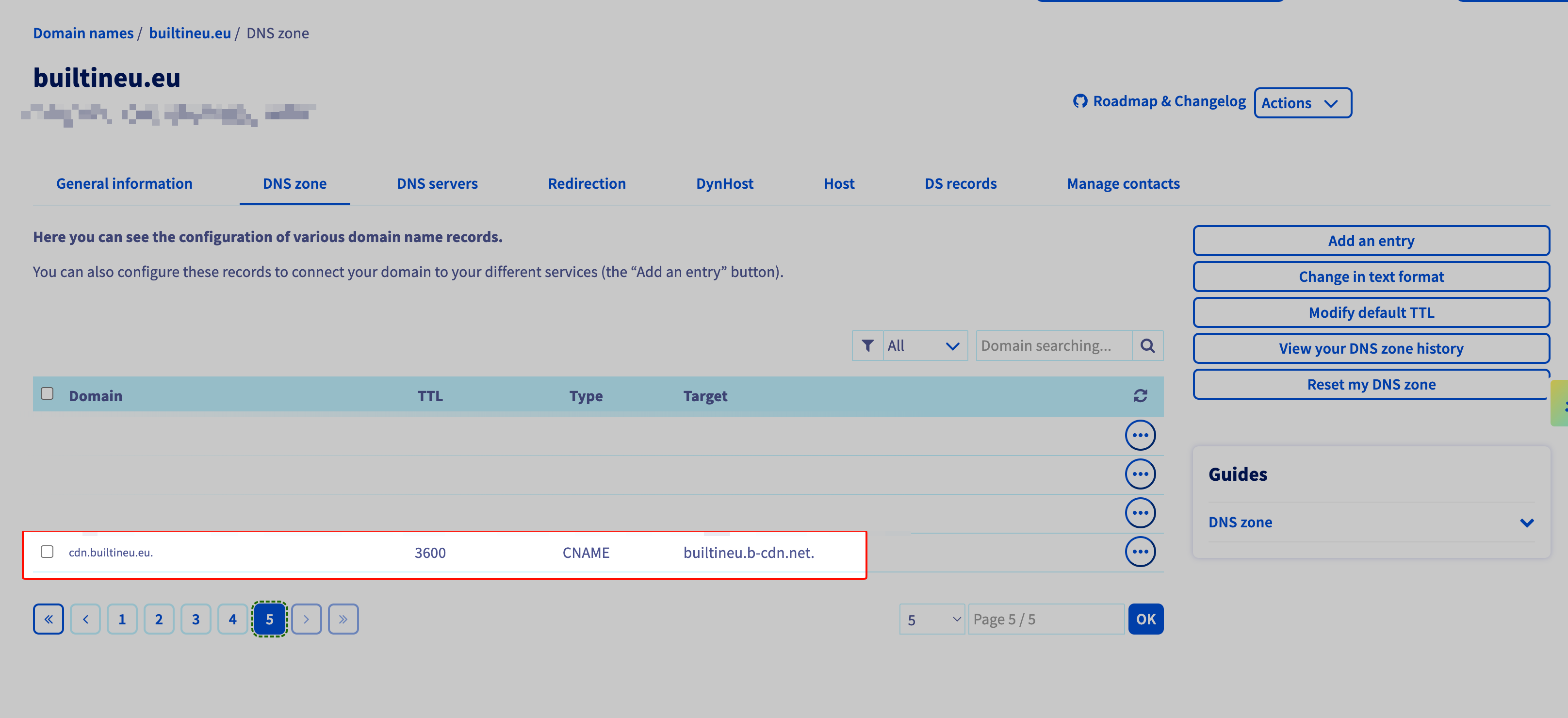
Task: Tick the select-all checkbox in header
Action: click(x=47, y=393)
